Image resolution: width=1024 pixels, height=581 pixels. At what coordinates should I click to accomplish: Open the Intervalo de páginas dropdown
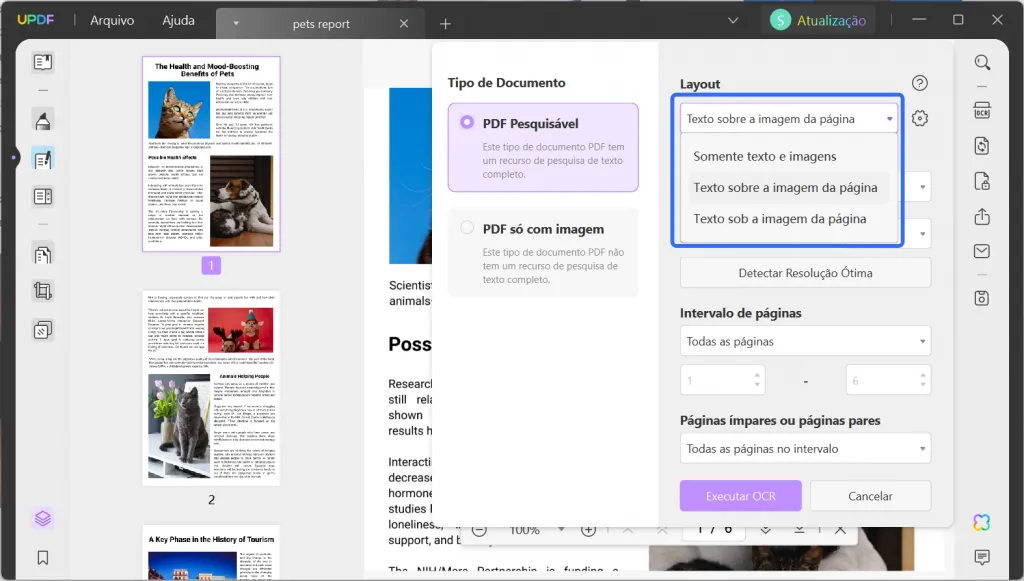(x=805, y=340)
